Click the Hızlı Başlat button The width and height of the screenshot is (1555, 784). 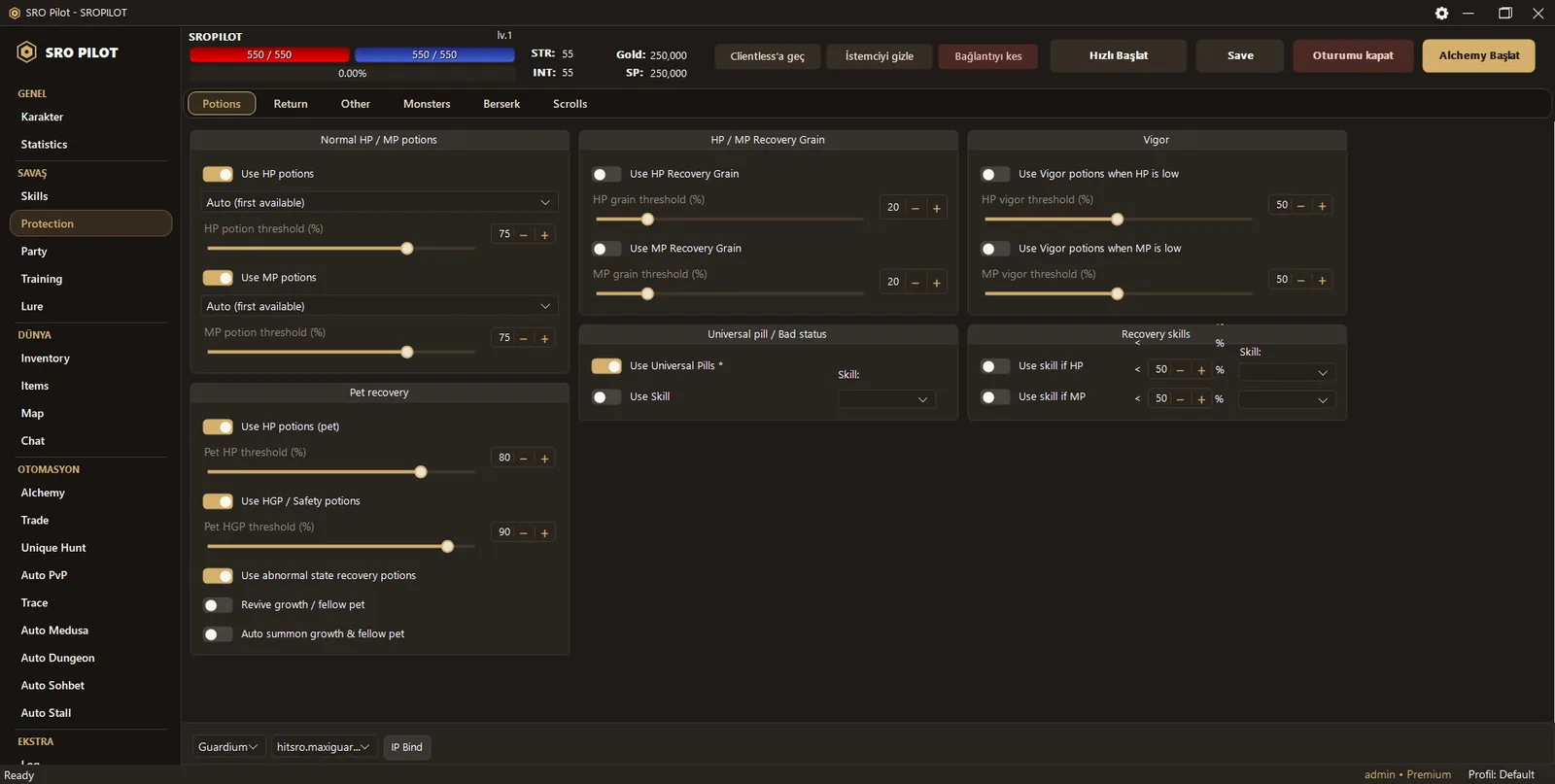(1118, 55)
